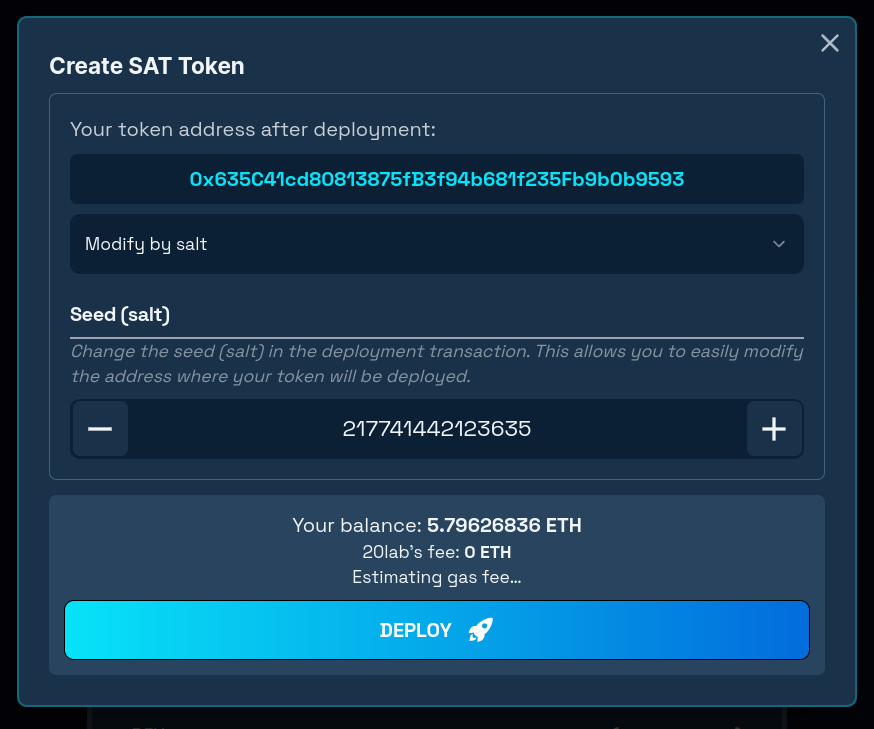
Task: Click the Seed (salt) section heading
Action: [120, 315]
